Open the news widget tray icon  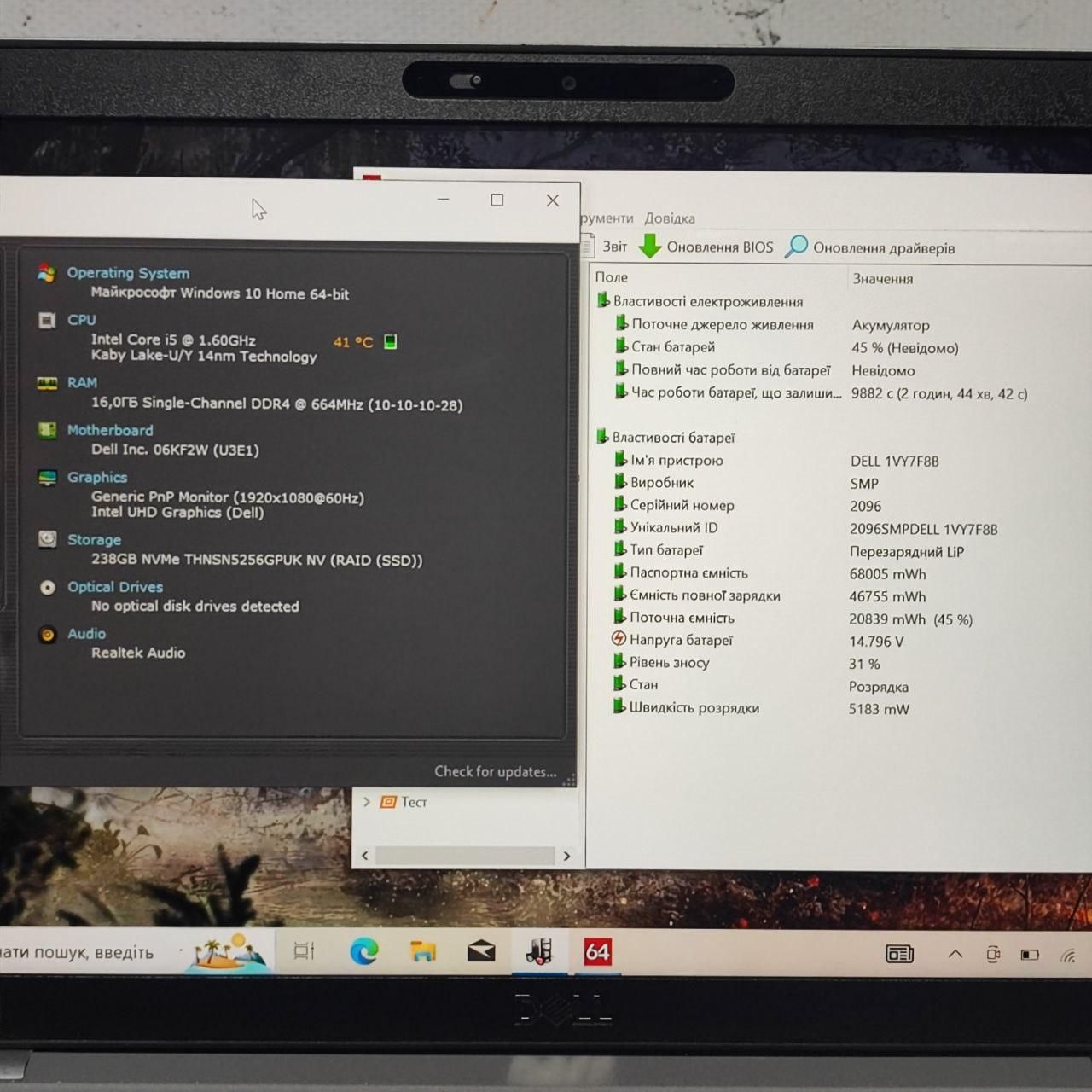[899, 954]
